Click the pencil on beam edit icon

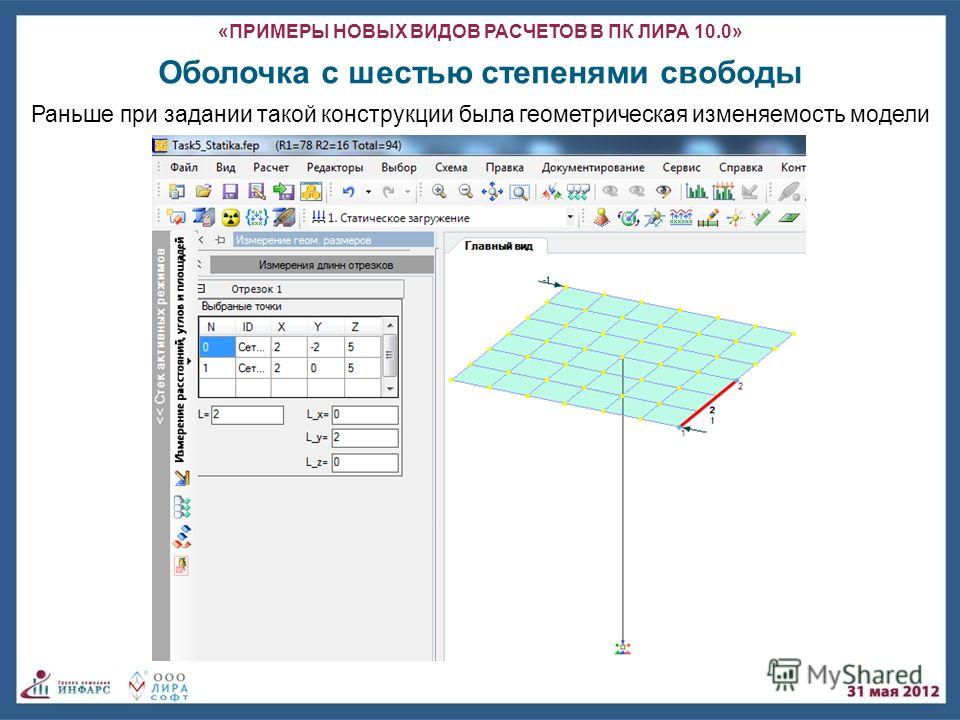tap(708, 217)
